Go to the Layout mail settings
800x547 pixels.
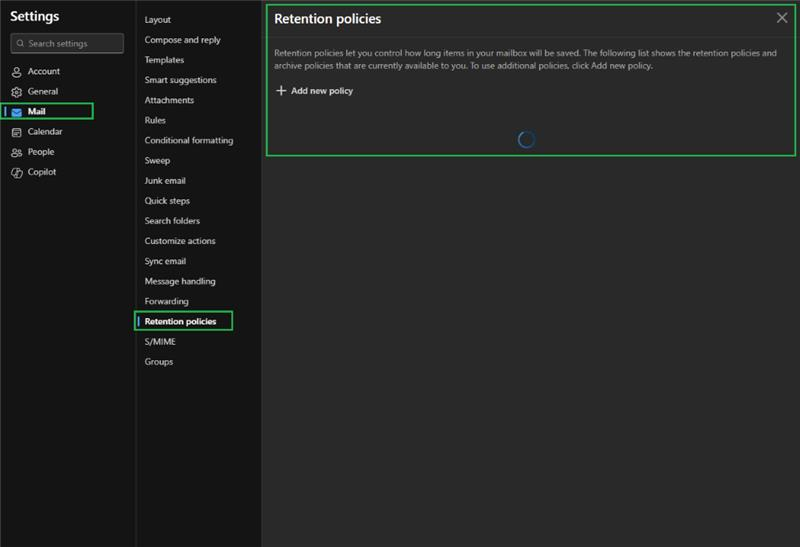tap(158, 20)
